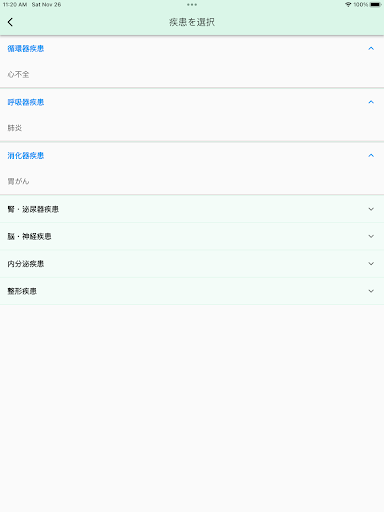The width and height of the screenshot is (384, 512).
Task: Expand 整形疾患 using its down chevron
Action: pyautogui.click(x=371, y=291)
